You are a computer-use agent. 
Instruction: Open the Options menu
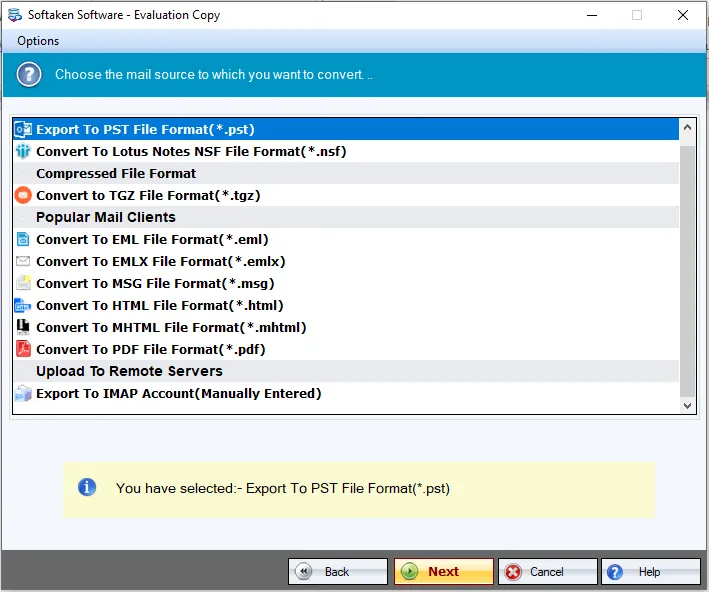click(x=38, y=41)
